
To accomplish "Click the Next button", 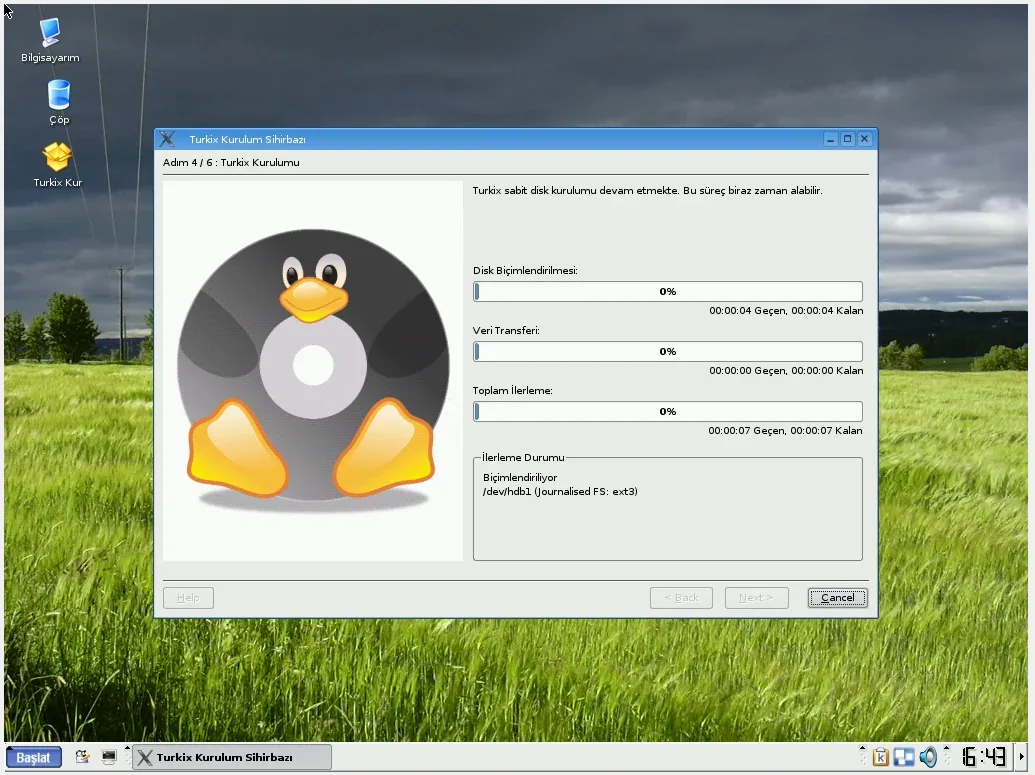I will [756, 598].
